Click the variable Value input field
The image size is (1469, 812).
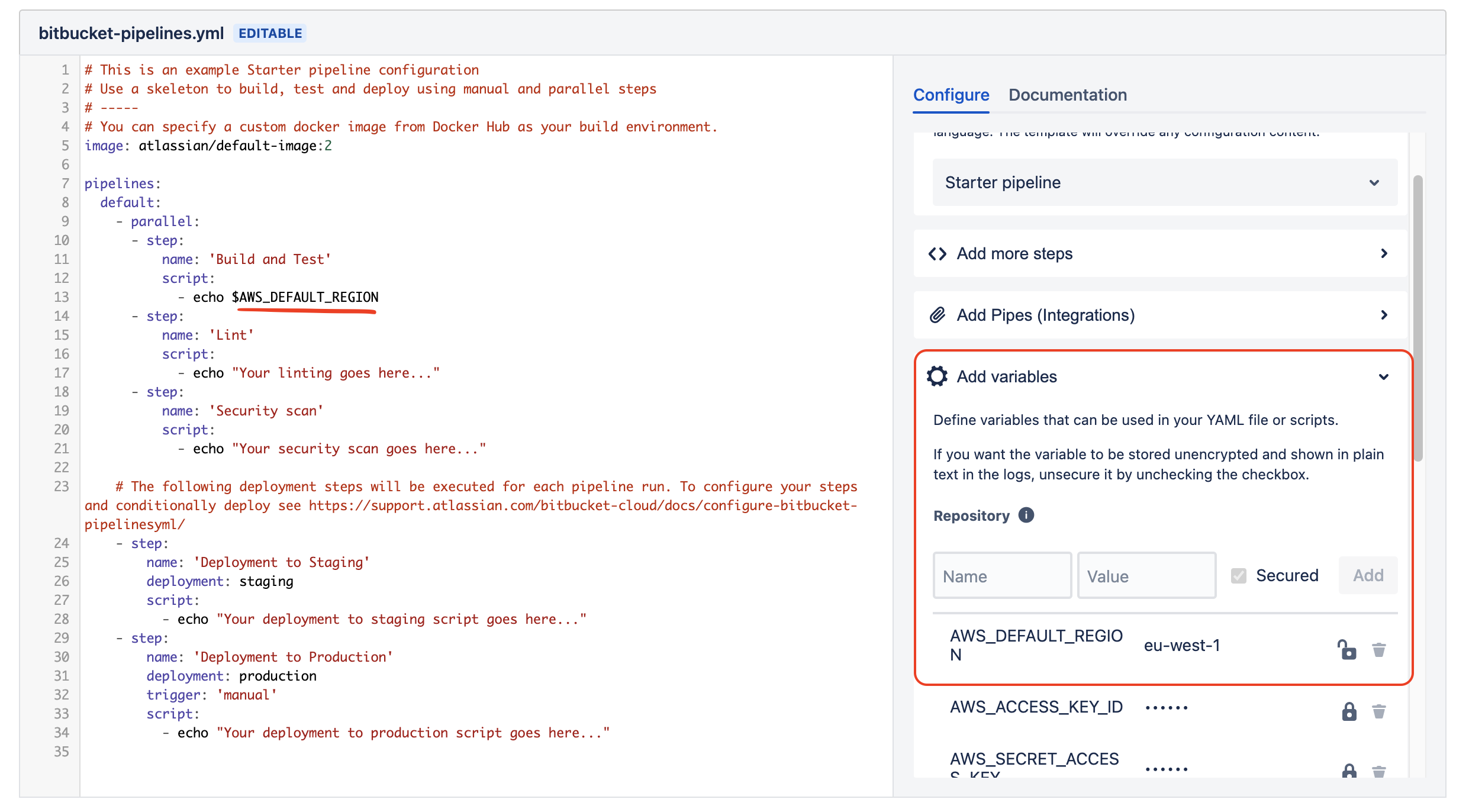point(1146,576)
